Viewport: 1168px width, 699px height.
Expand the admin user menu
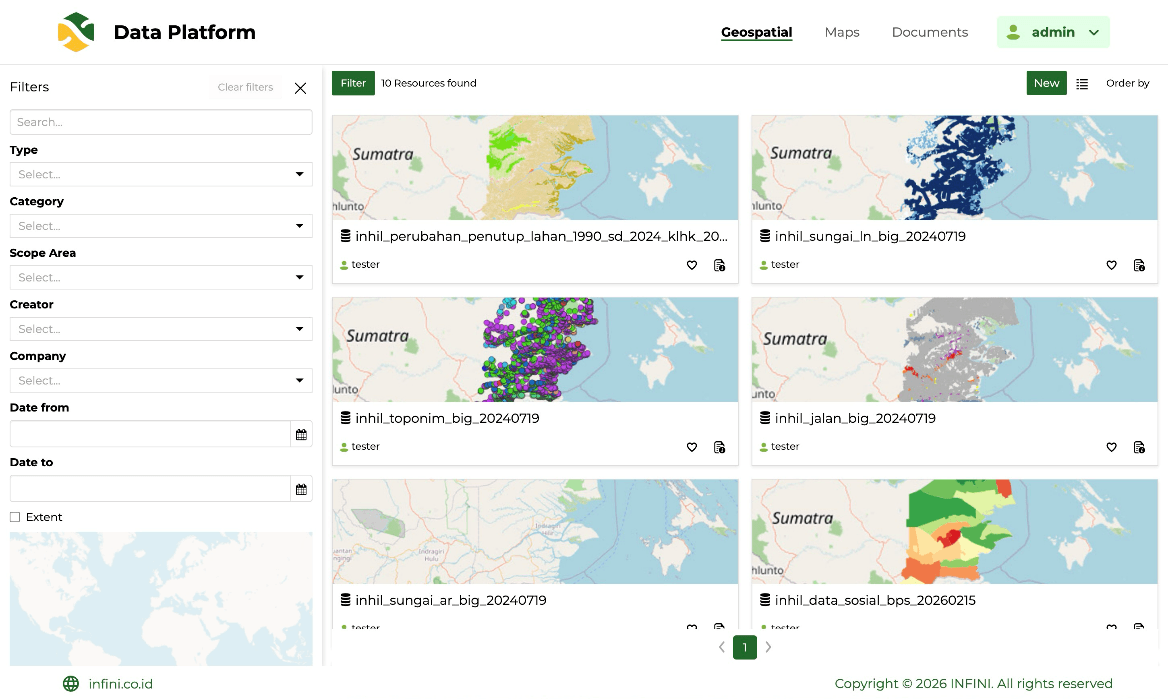tap(1053, 32)
